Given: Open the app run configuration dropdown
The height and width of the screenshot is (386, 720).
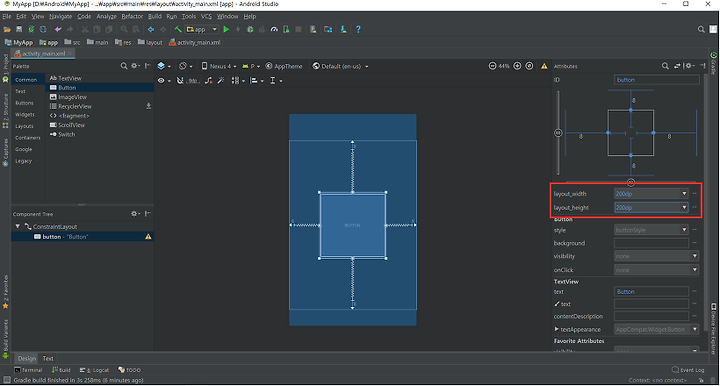Looking at the screenshot, I should pos(202,29).
